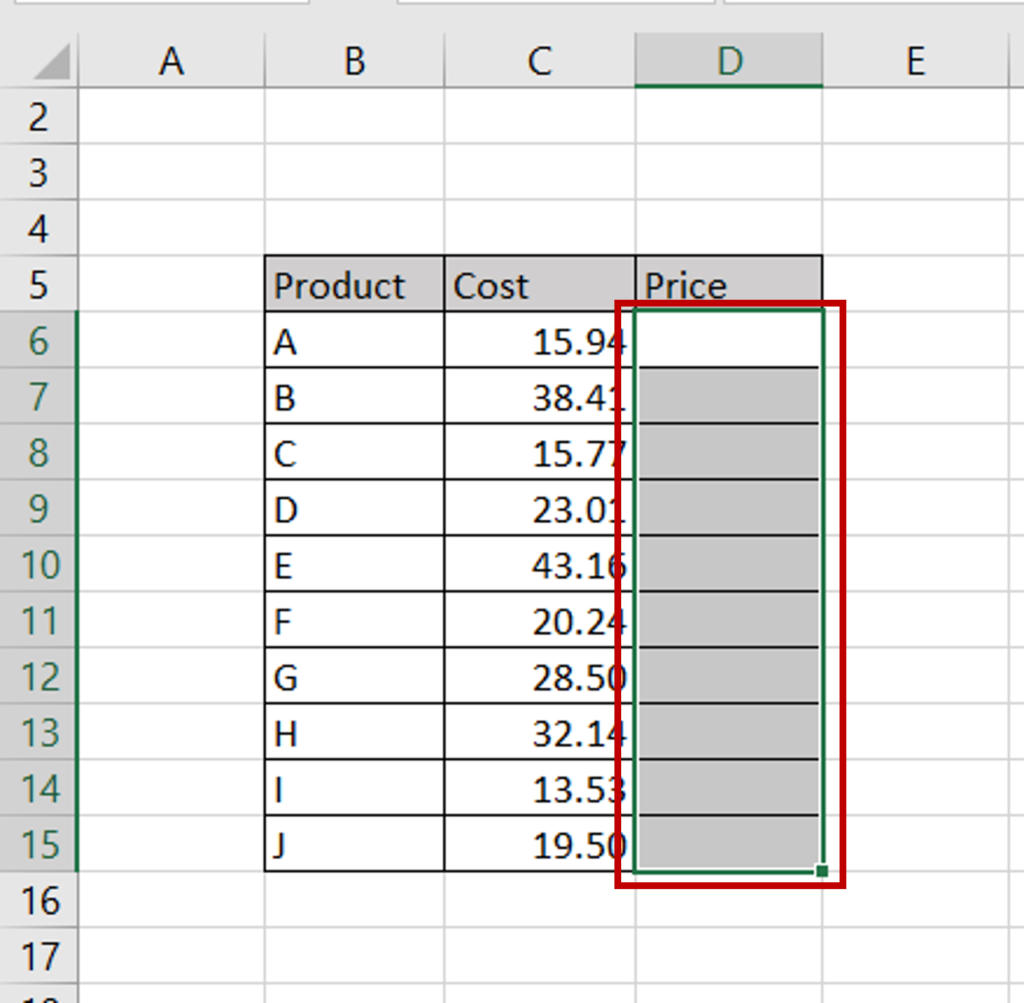Select the cell for product B

(x=355, y=396)
